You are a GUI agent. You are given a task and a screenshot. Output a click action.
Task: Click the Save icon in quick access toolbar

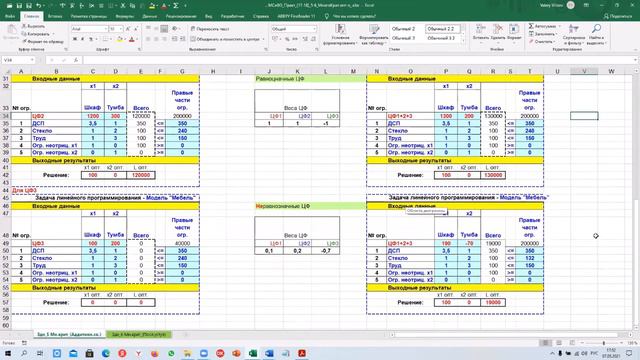pos(19,6)
